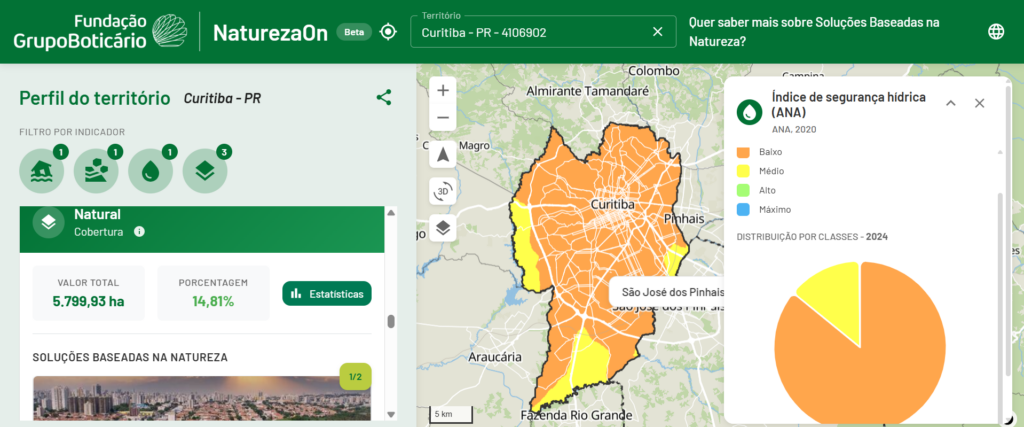Click the NaturezaOn title
Screen dimensions: 1024x427
(270, 32)
